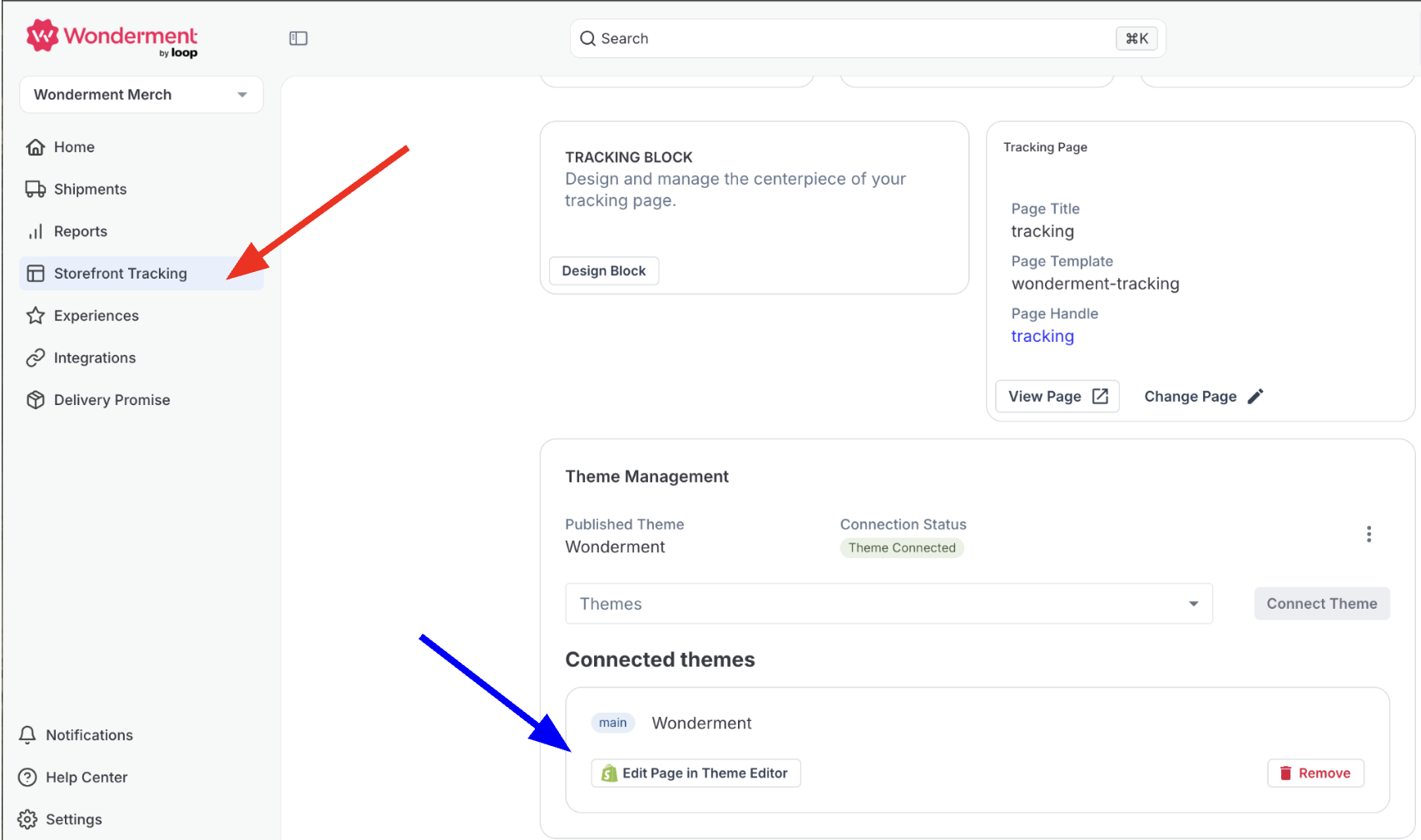Go to Home in the sidebar
This screenshot has height=840, width=1421.
[141, 147]
